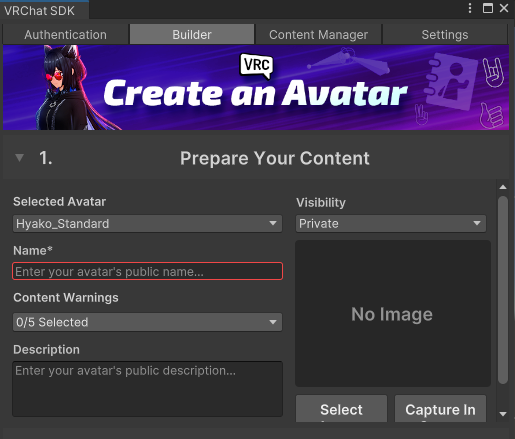Image resolution: width=515 pixels, height=439 pixels.
Task: Maximize the VRChat SDK window
Action: pos(488,8)
